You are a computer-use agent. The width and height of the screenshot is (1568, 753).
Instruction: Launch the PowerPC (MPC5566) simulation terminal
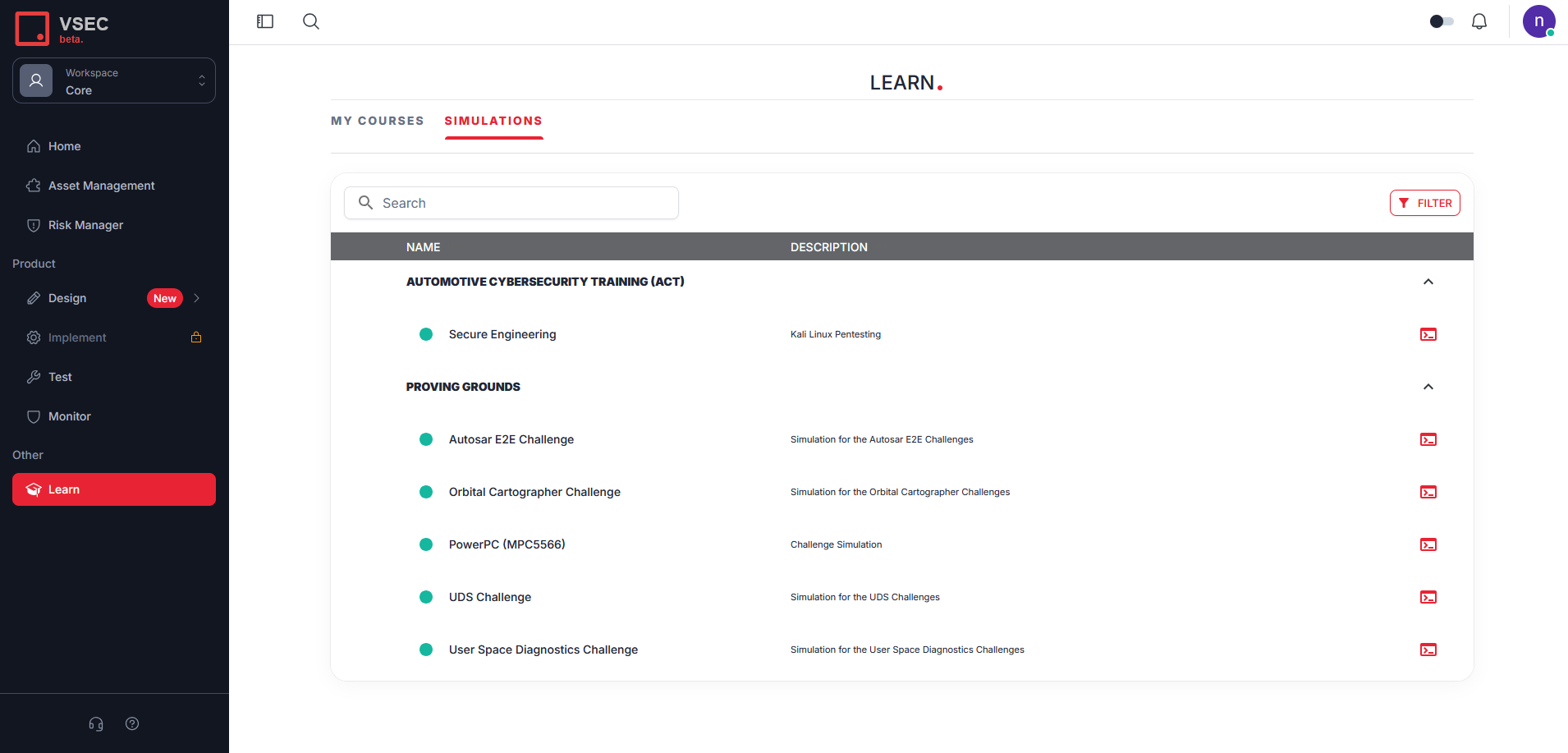pyautogui.click(x=1428, y=544)
